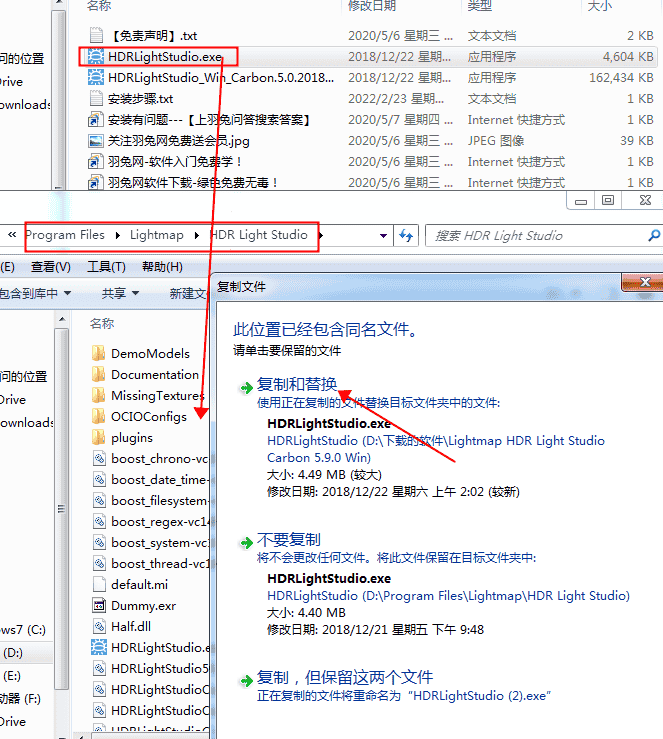The height and width of the screenshot is (739, 663).
Task: Expand the HDR Light Studio breadcrumb arrow
Action: click(x=320, y=235)
